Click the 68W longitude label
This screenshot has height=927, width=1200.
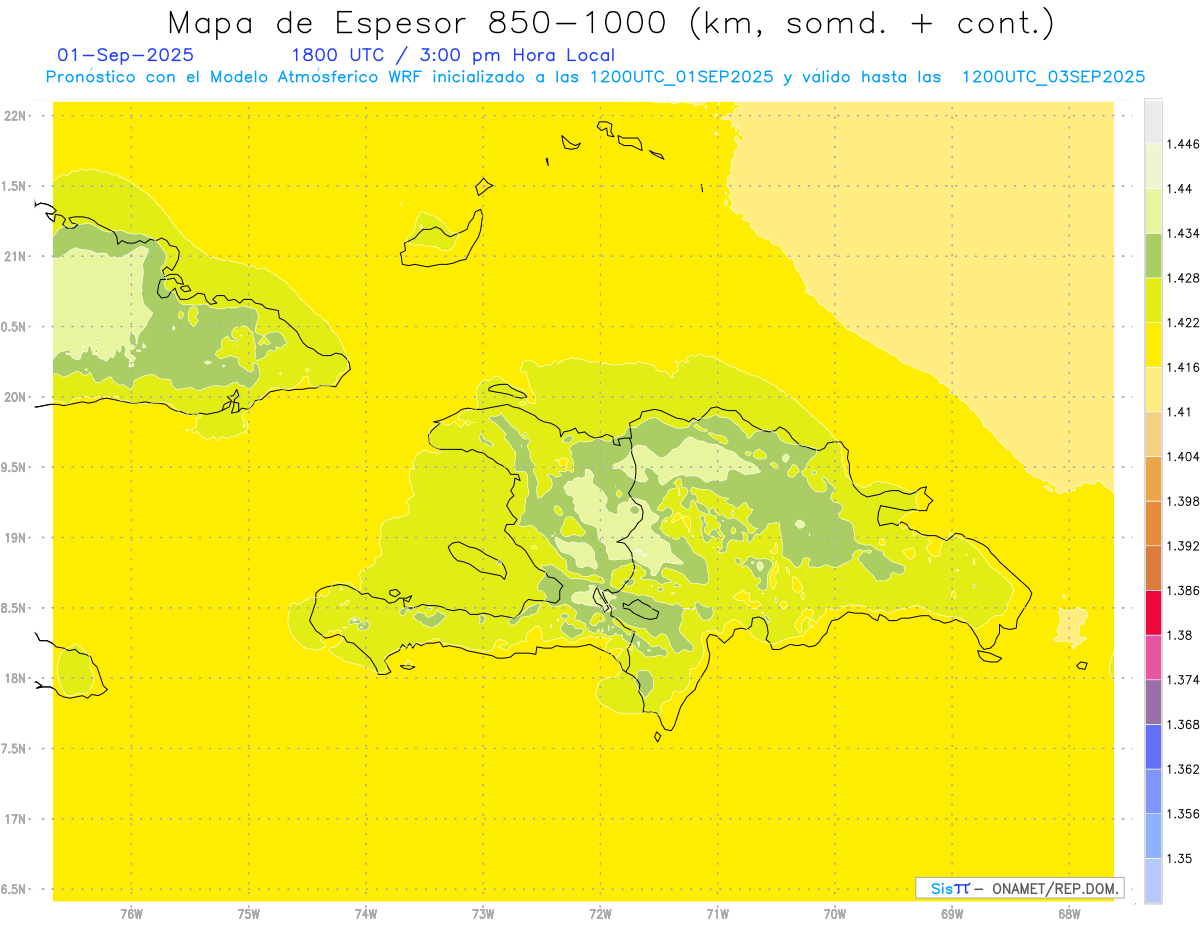point(1069,913)
